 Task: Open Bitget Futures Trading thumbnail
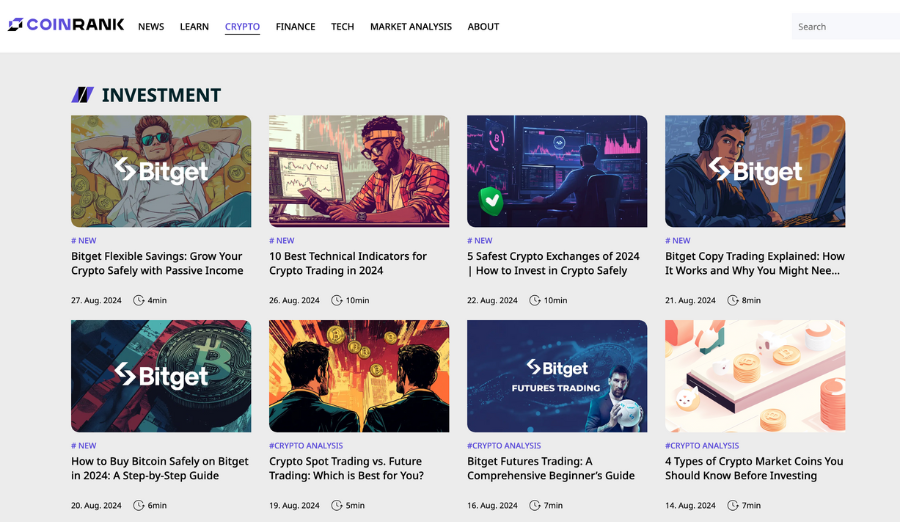pyautogui.click(x=557, y=376)
